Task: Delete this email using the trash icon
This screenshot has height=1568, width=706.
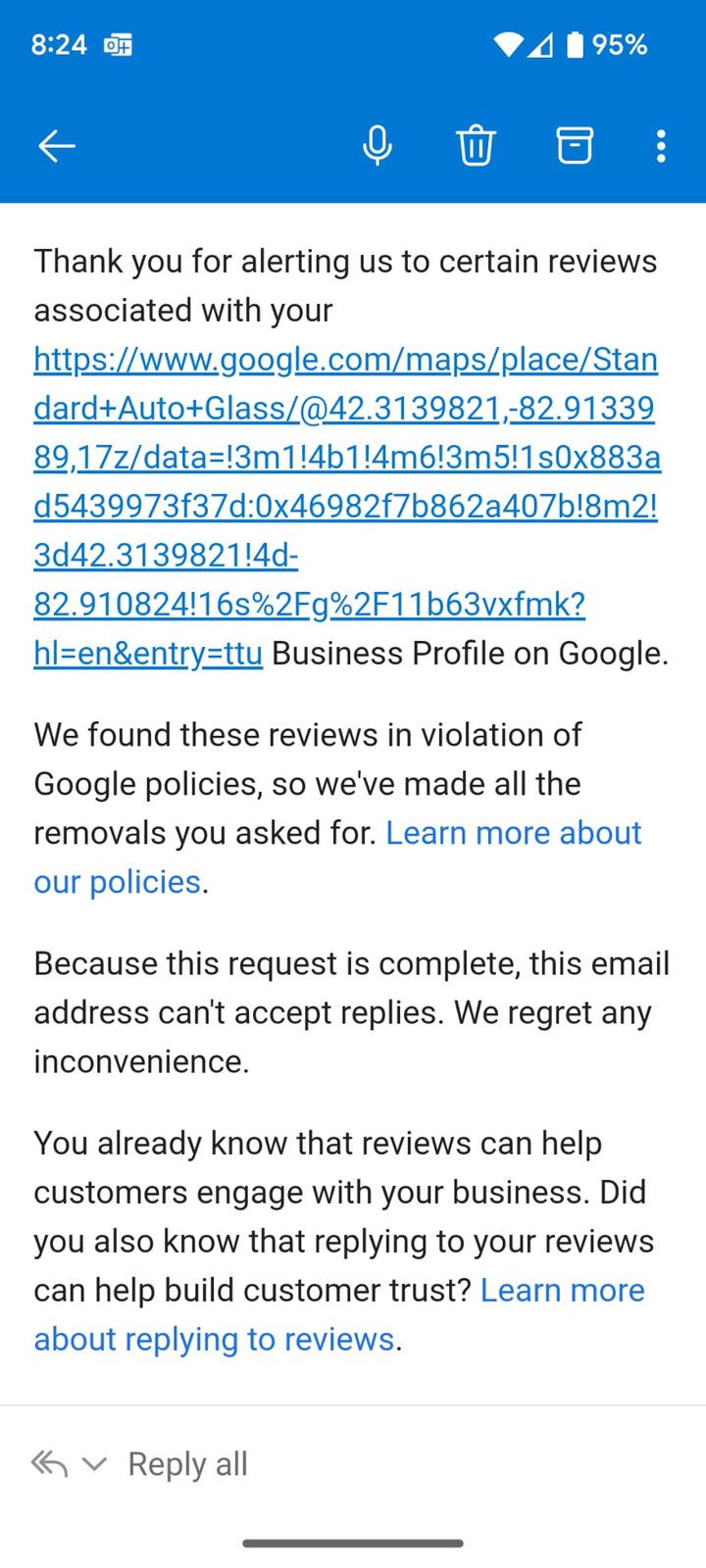Action: pos(476,144)
